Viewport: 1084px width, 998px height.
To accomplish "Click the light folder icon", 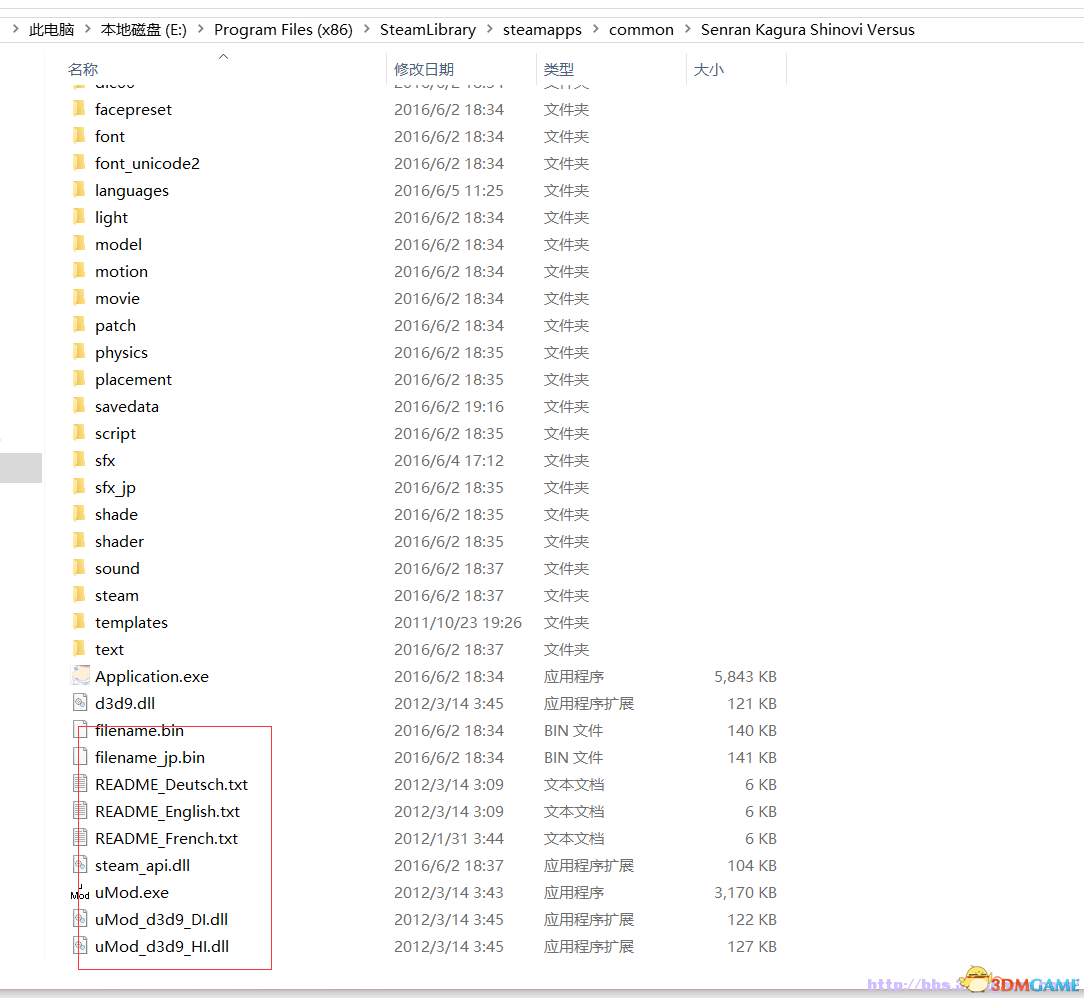I will coord(80,216).
